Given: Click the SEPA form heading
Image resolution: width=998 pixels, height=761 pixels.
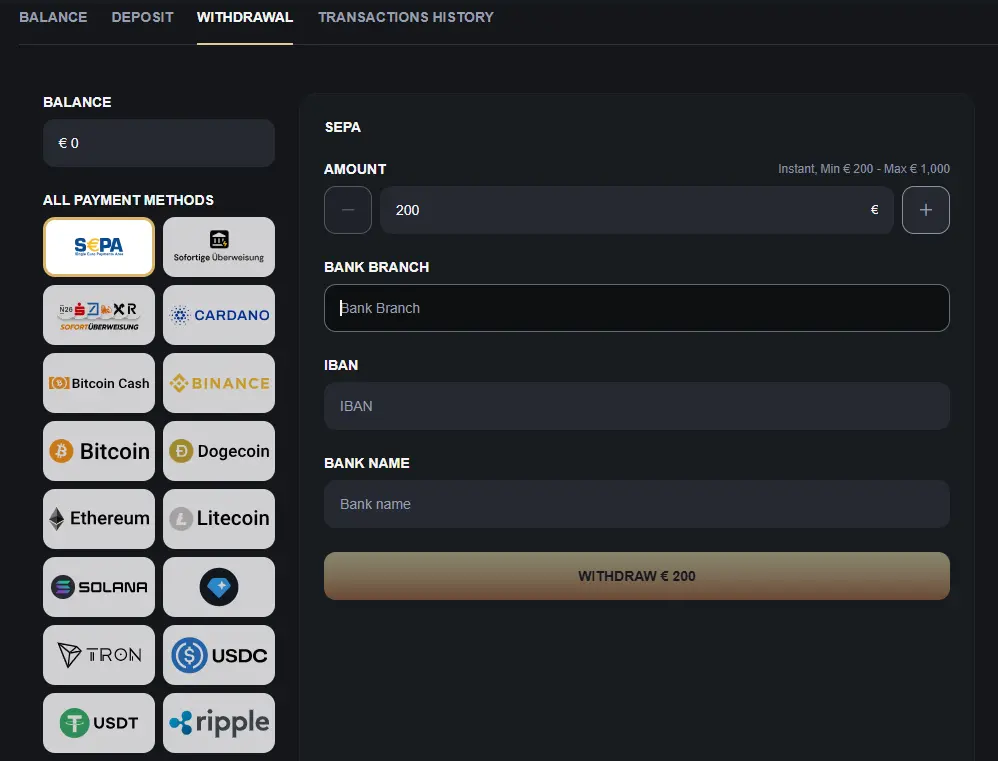Looking at the screenshot, I should (x=342, y=127).
